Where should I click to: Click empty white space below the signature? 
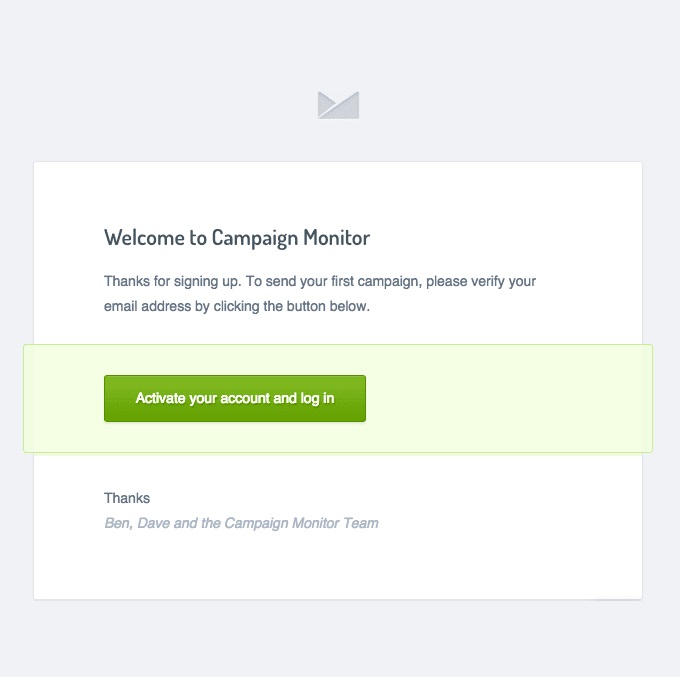tap(338, 566)
